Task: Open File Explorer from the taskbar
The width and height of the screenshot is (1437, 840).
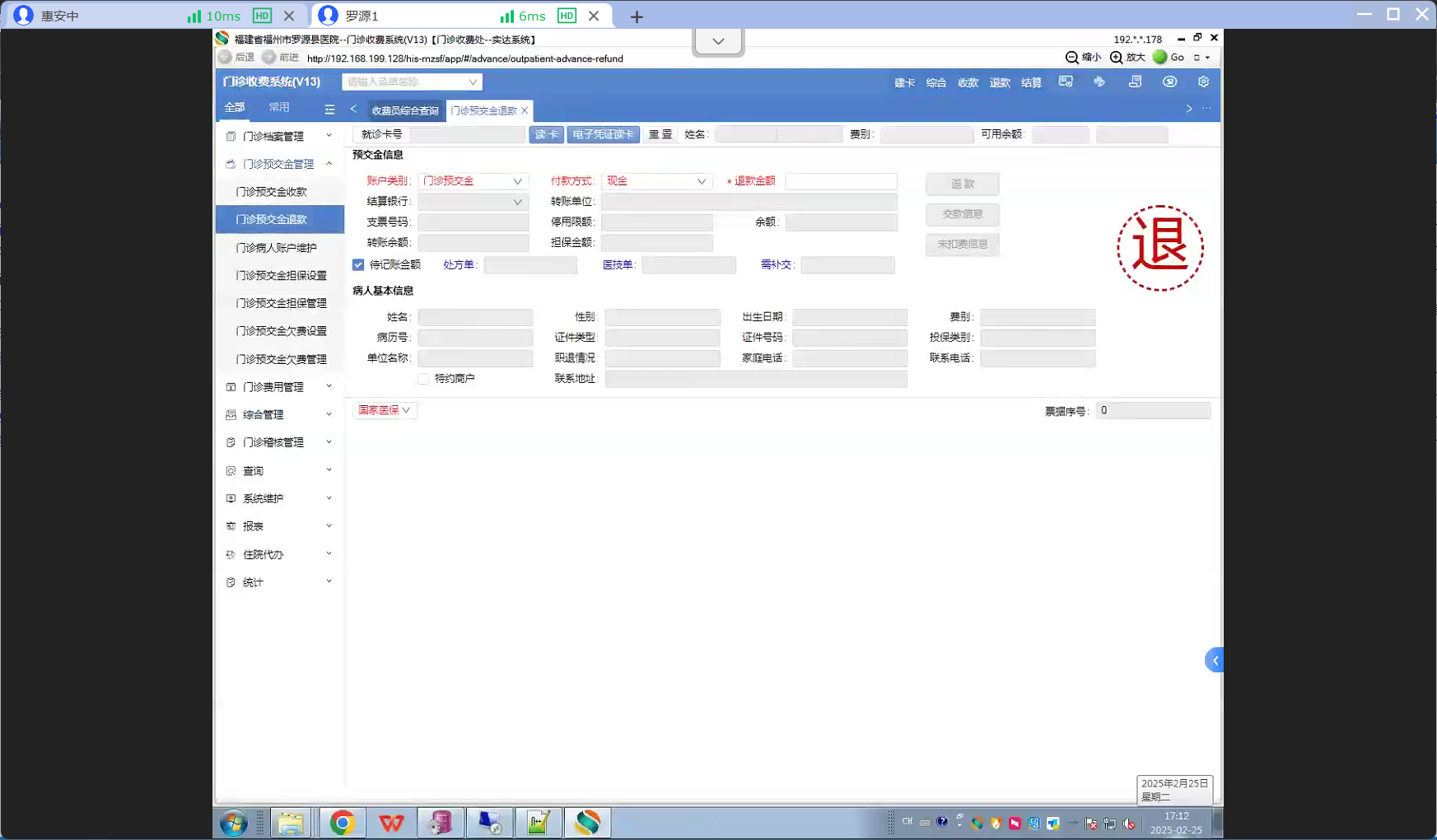Action: 290,823
